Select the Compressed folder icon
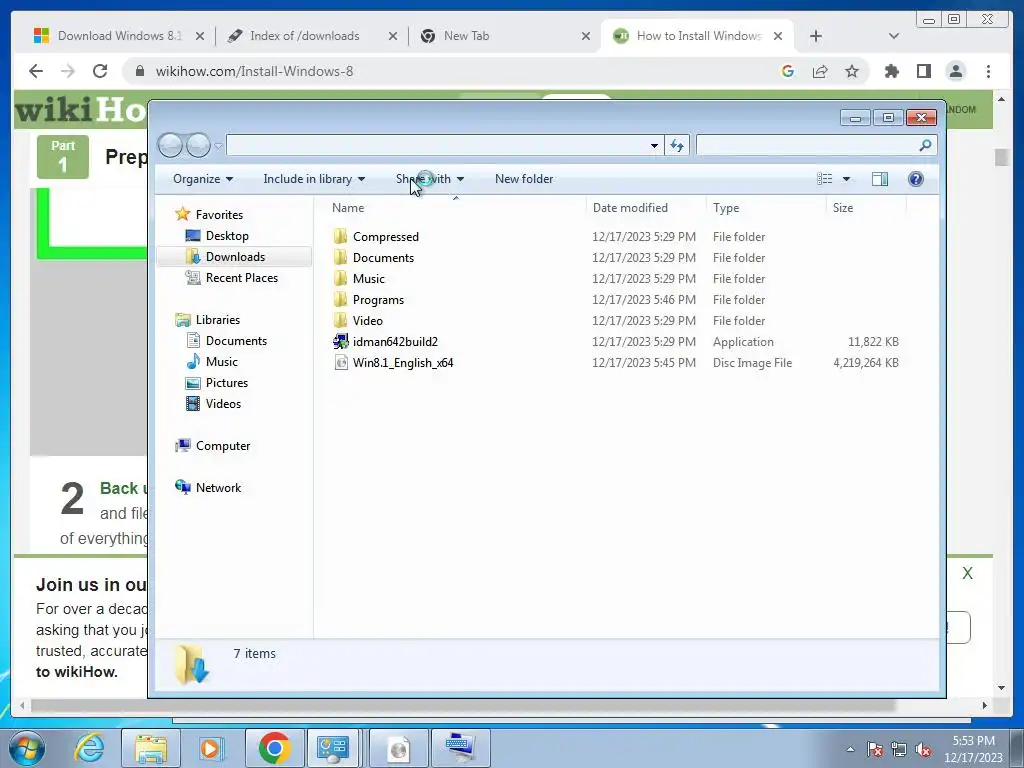This screenshot has height=768, width=1024. coord(340,236)
